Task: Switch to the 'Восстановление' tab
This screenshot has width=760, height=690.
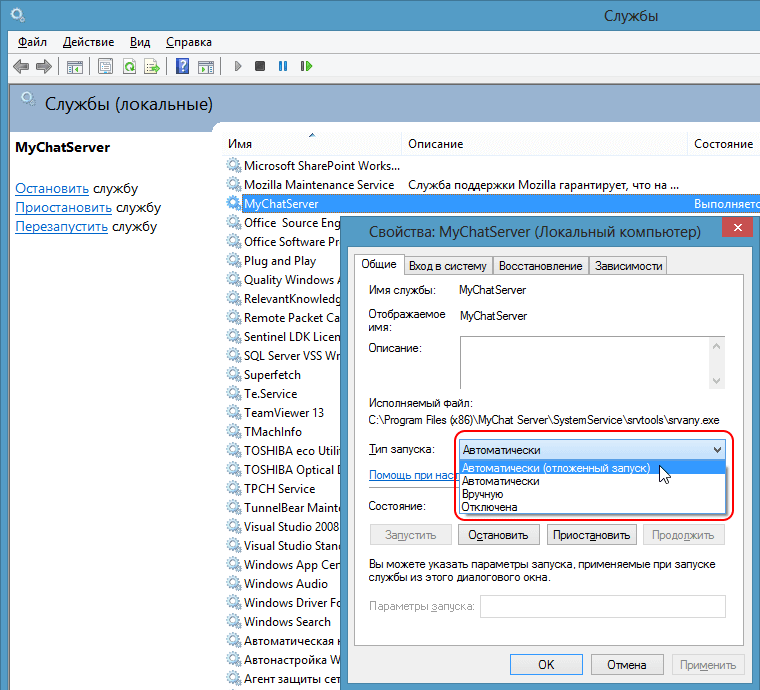Action: tap(540, 266)
